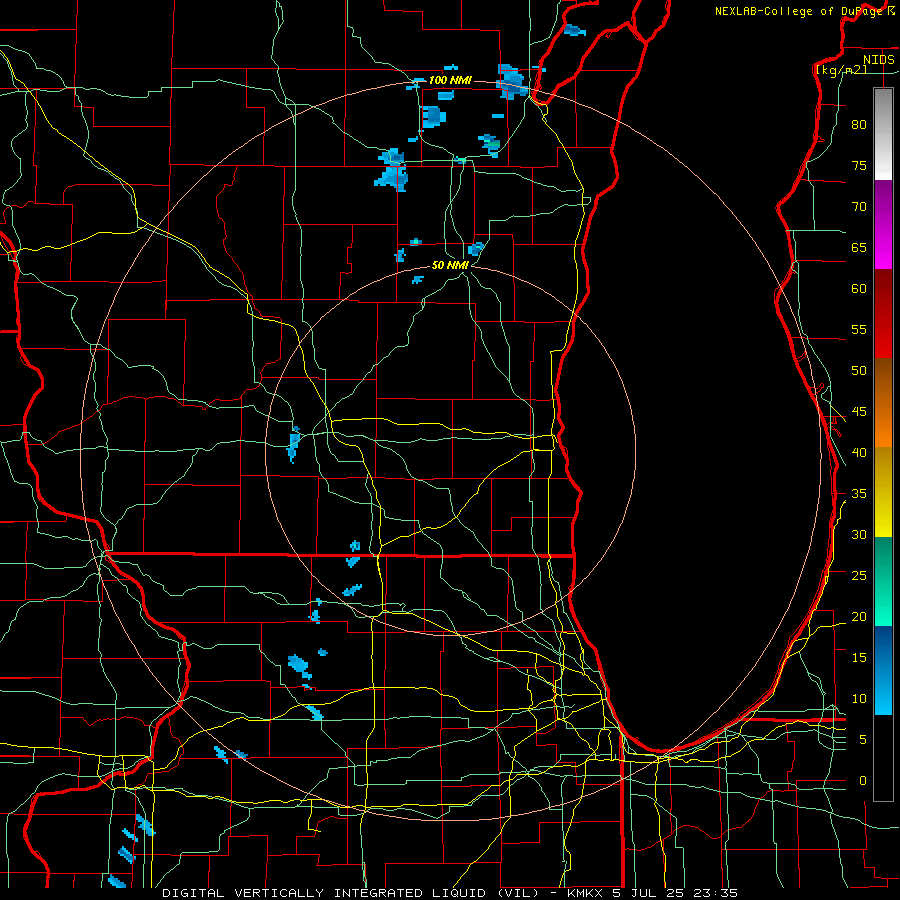Click the blue segment of the color bar
The height and width of the screenshot is (900, 900).
883,670
